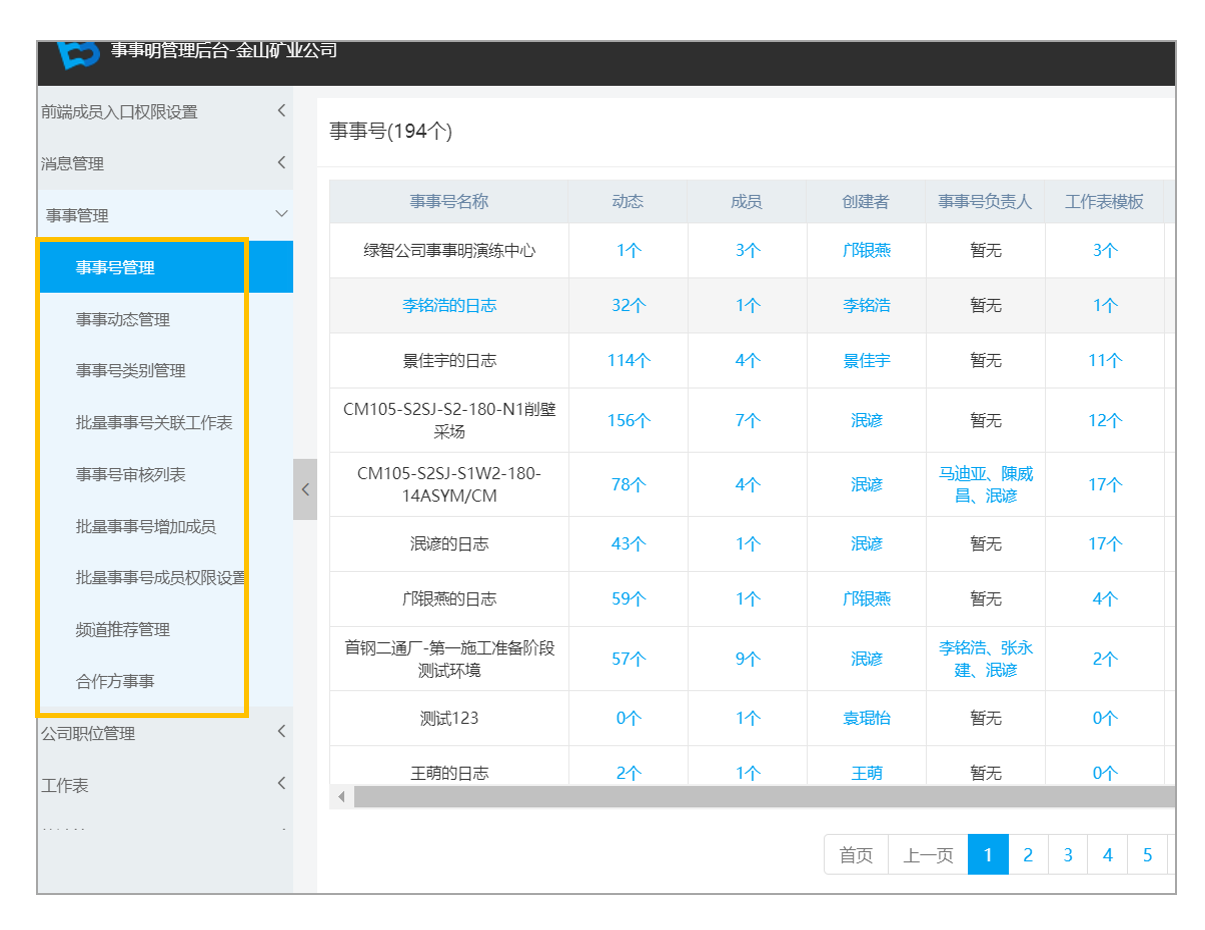The height and width of the screenshot is (930, 1205).
Task: Click 首钢二通厂-第一施工准备阶段测试环境 cell
Action: click(449, 659)
